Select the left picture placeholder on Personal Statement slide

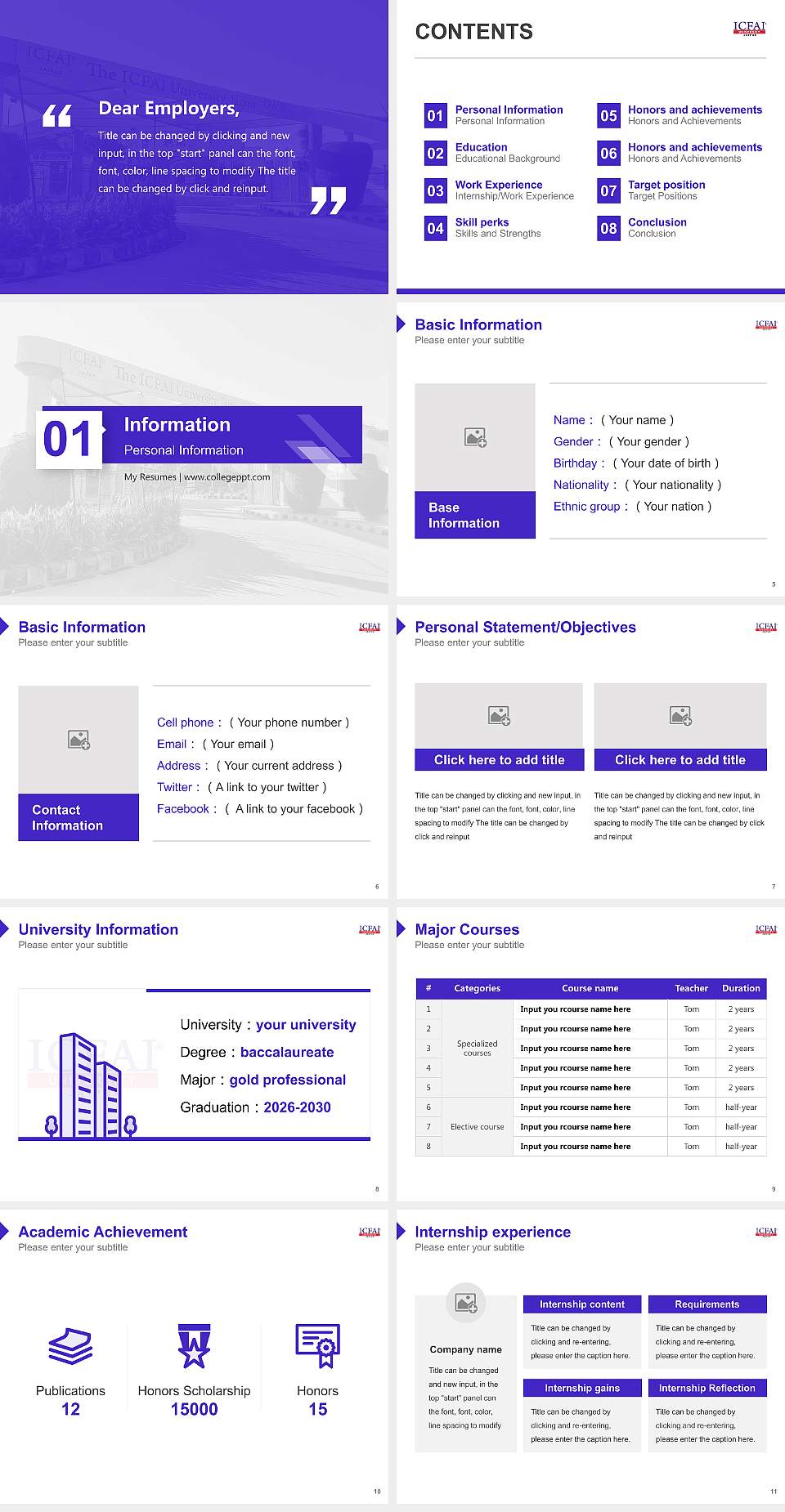(x=499, y=716)
